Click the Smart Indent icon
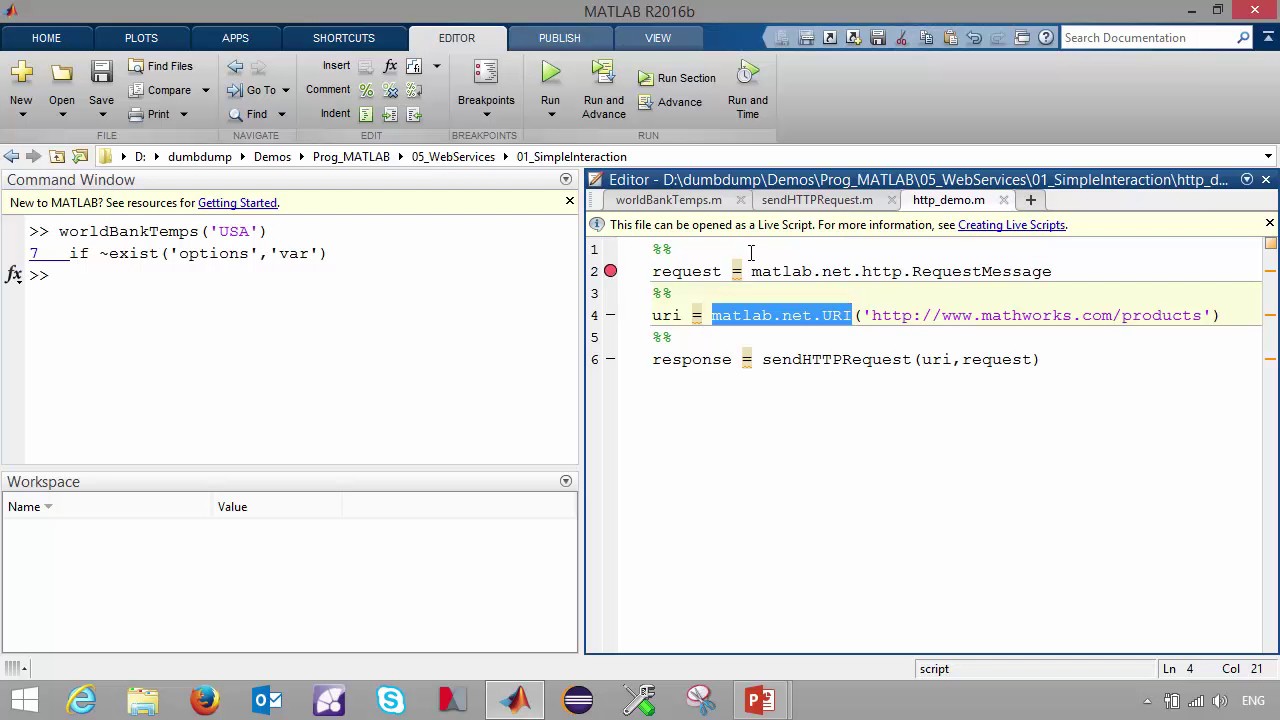1280x720 pixels. coord(366,114)
